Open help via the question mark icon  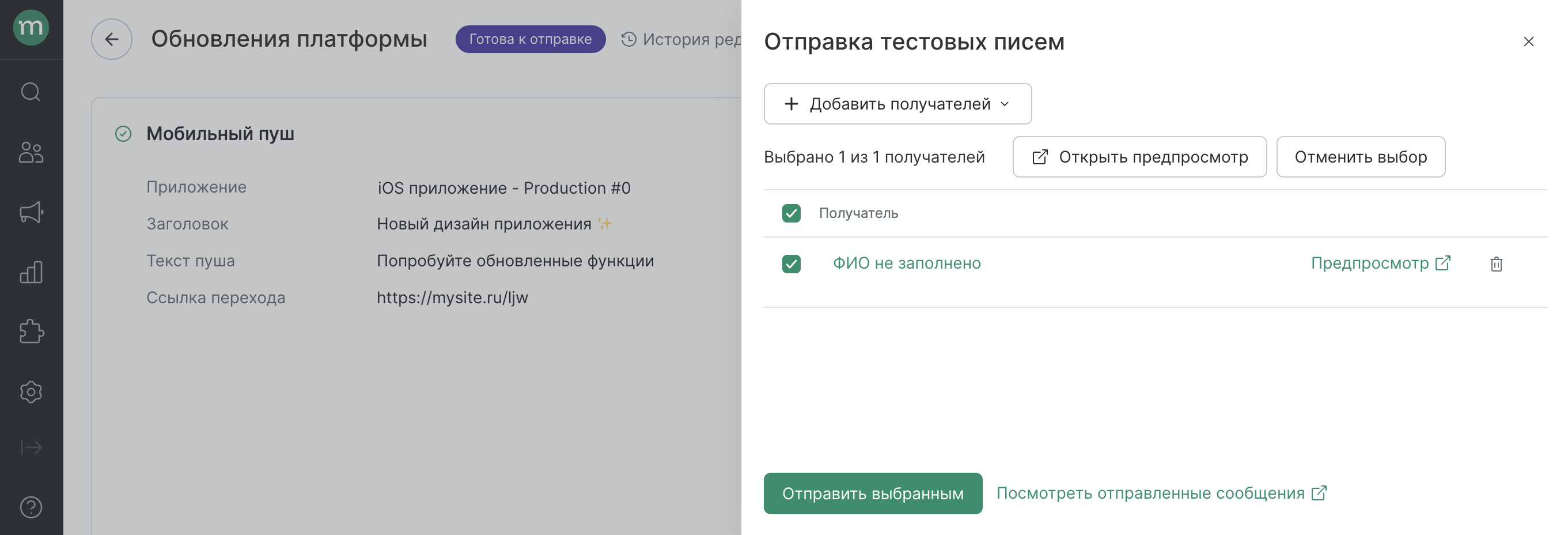[31, 506]
